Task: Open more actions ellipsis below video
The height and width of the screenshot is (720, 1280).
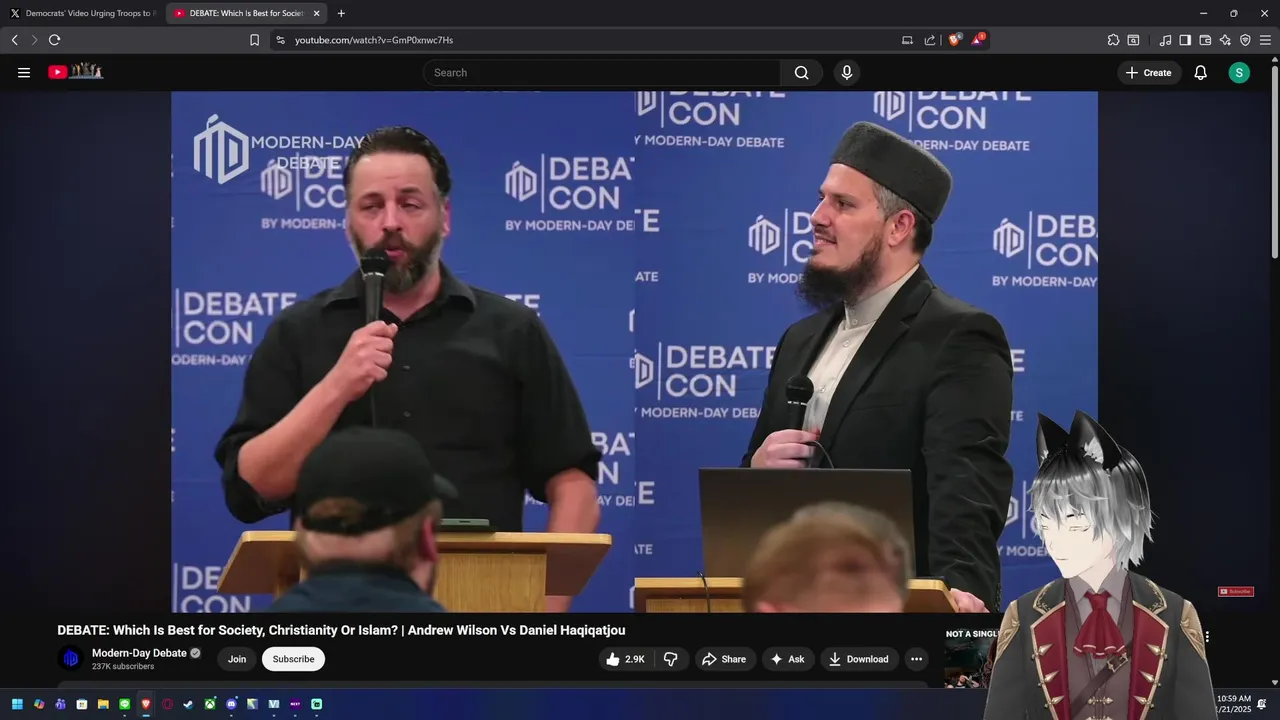Action: 916,659
